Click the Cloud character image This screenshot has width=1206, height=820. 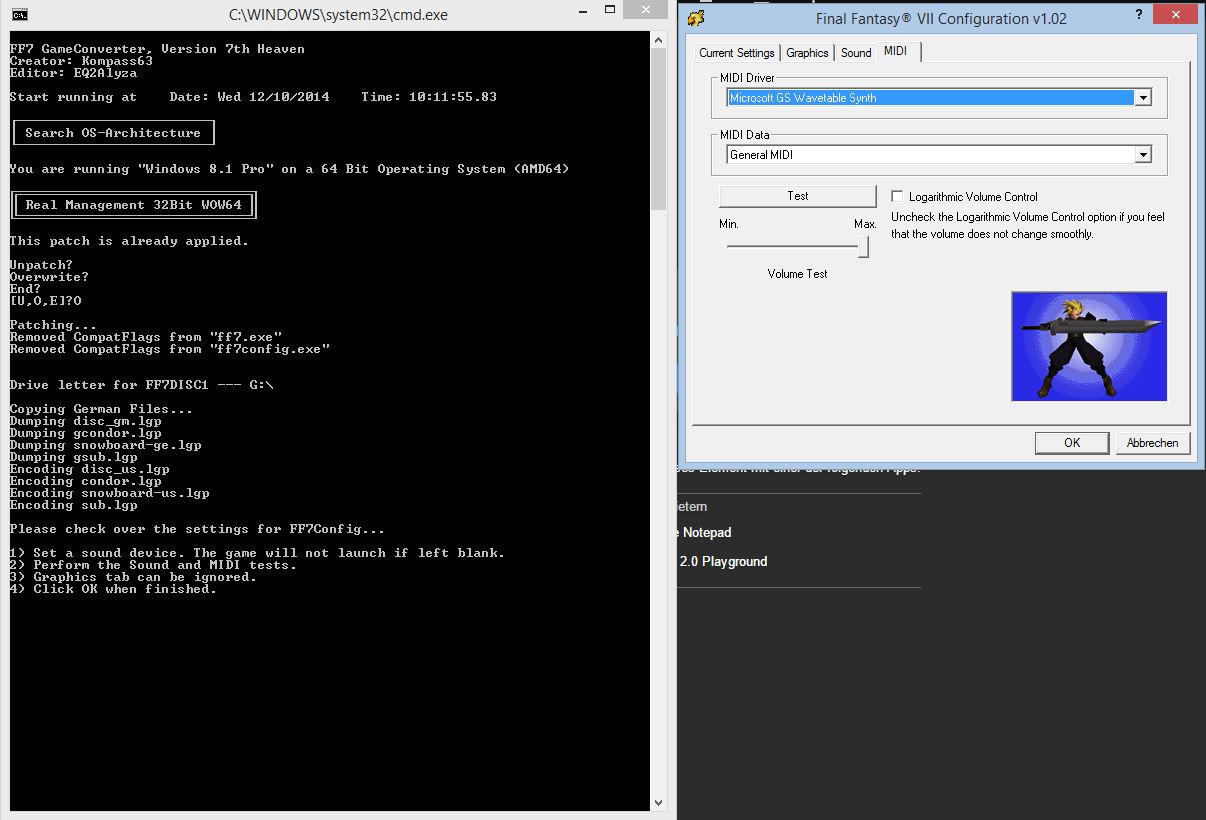[1089, 346]
